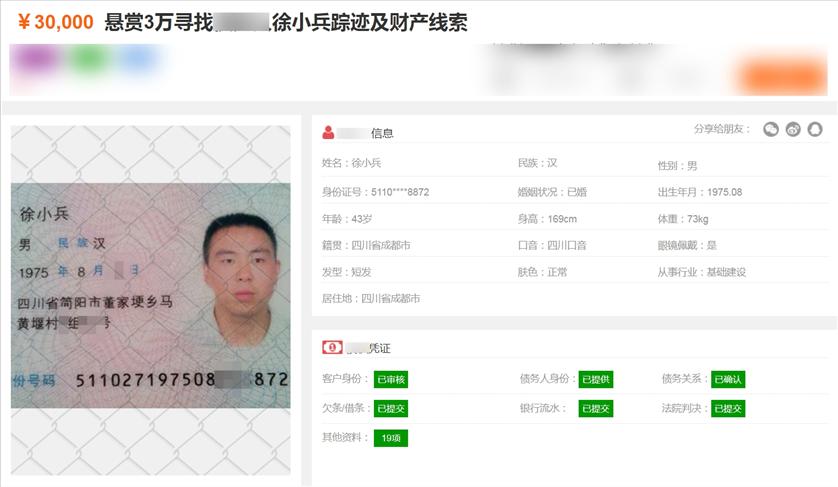Click the 分享给朋友 label
Viewport: 838px width, 487px height.
pyautogui.click(x=722, y=129)
